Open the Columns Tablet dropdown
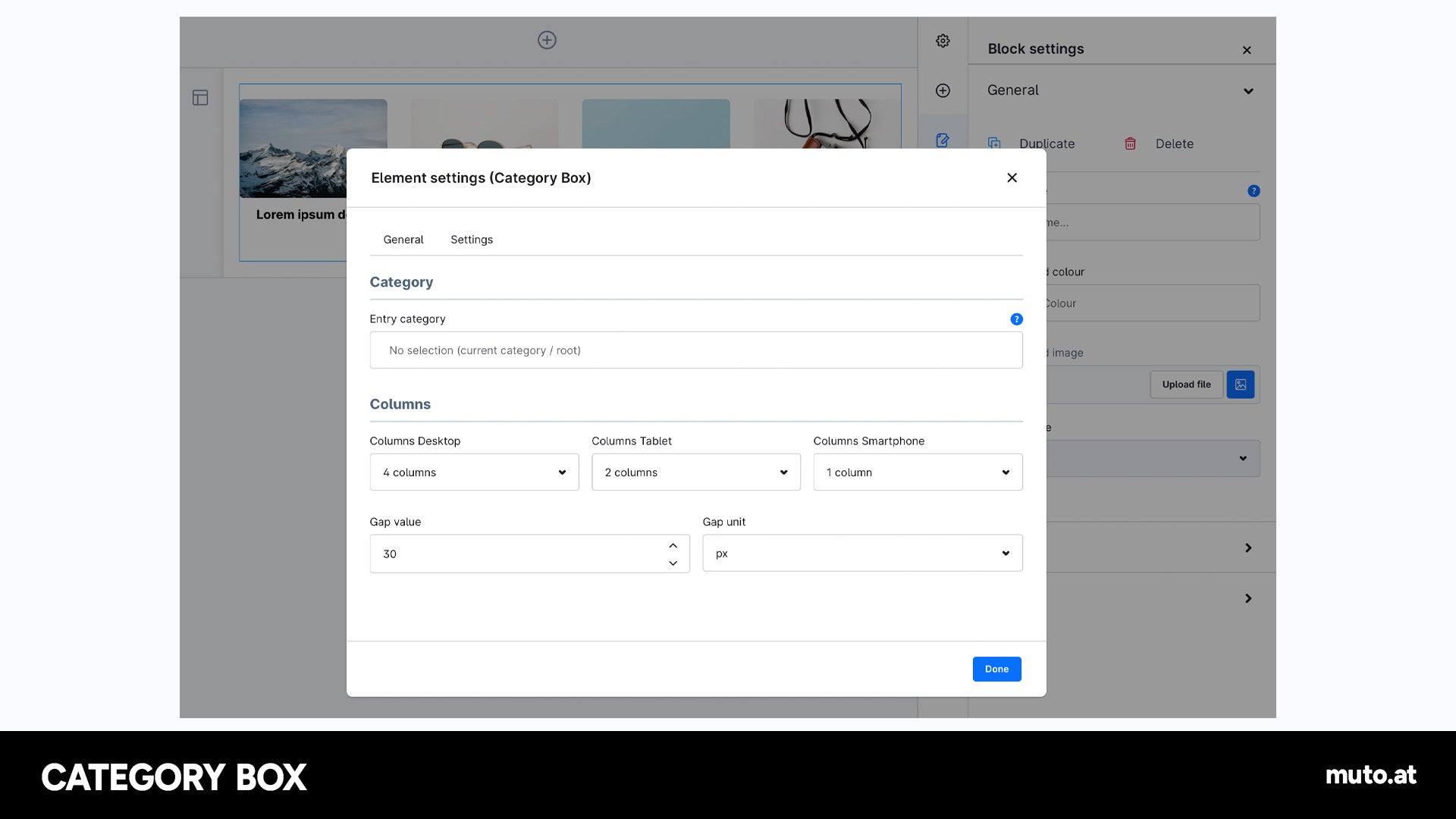Image resolution: width=1456 pixels, height=819 pixels. [x=696, y=472]
